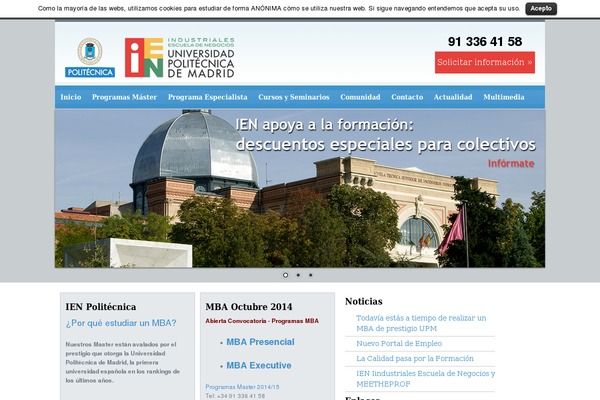This screenshot has height=400, width=600.
Task: Open news 'Todavía estás a tiempo de realizar un MBA'
Action: [x=421, y=323]
